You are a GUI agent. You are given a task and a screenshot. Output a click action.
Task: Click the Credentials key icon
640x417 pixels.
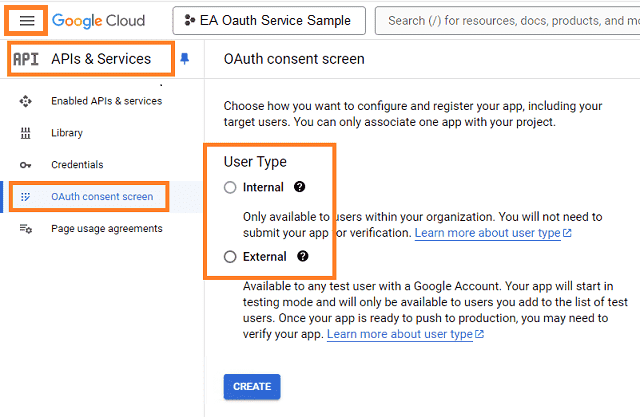click(25, 165)
